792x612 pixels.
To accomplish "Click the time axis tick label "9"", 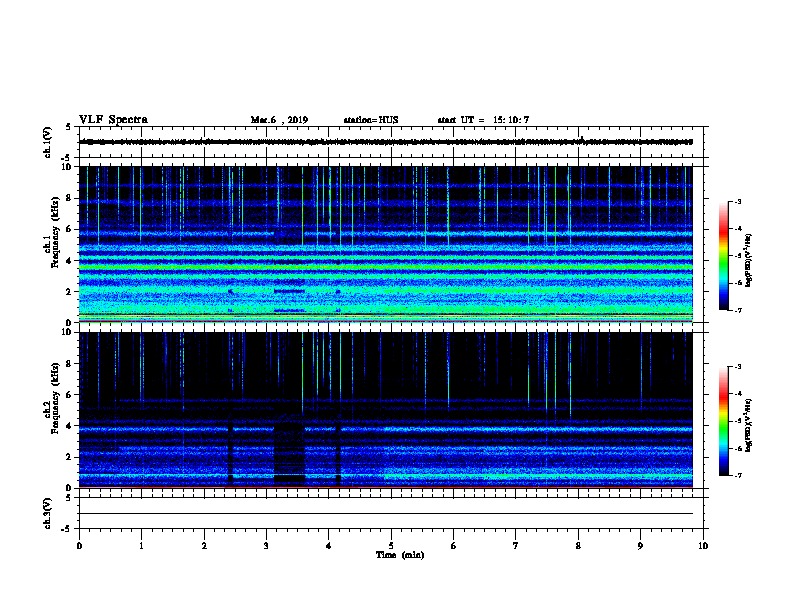I will coord(640,546).
